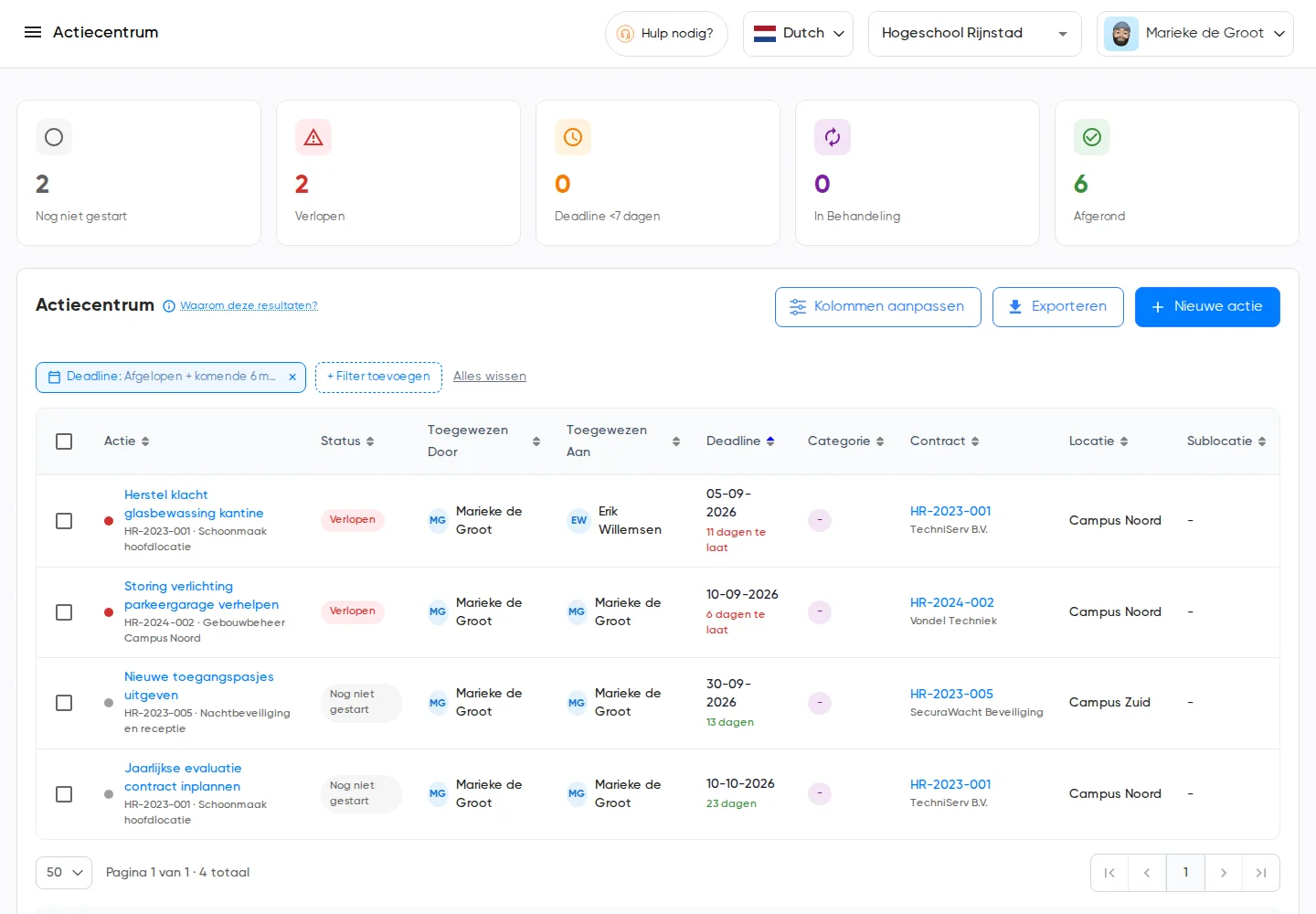
Task: Open contract link HR-2024-002
Action: [x=951, y=603]
